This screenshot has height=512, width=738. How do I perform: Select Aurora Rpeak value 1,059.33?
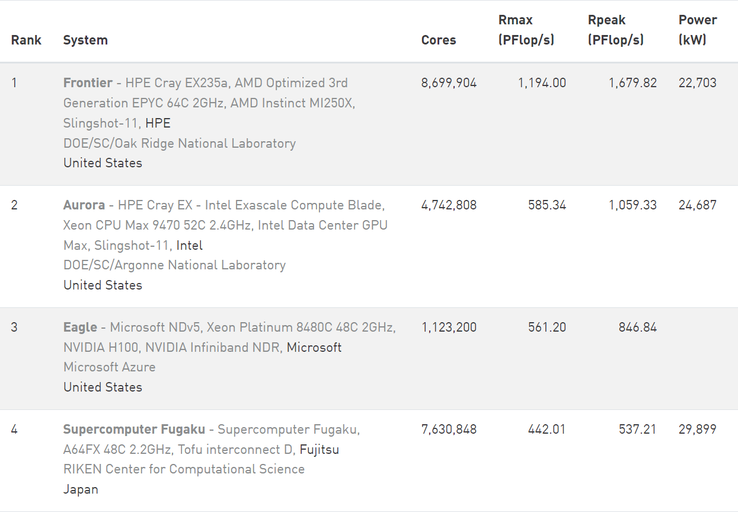(633, 205)
